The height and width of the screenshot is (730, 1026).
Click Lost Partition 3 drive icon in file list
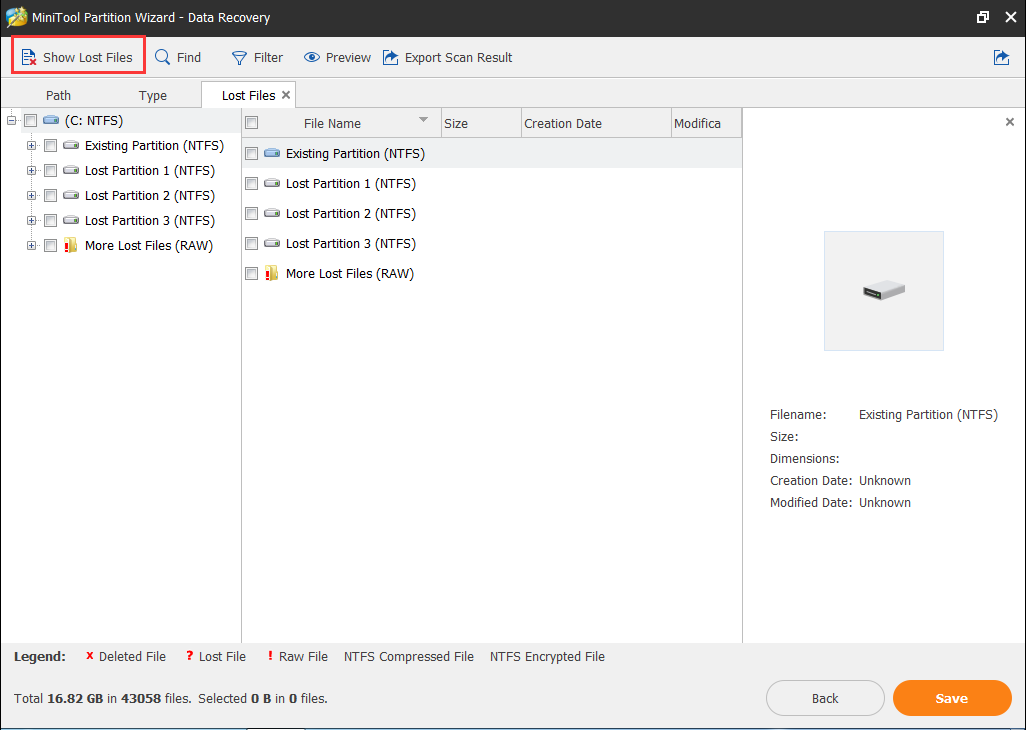click(x=272, y=243)
